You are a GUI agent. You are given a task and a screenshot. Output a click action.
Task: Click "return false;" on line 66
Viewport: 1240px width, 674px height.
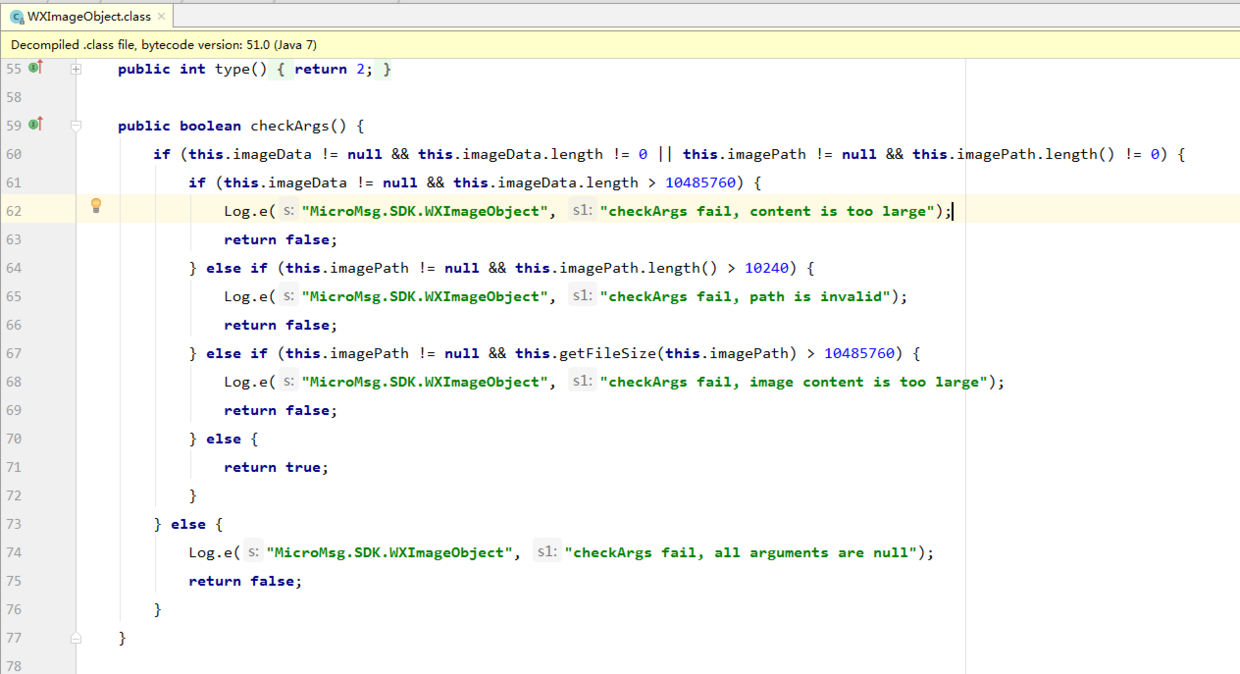pos(281,325)
